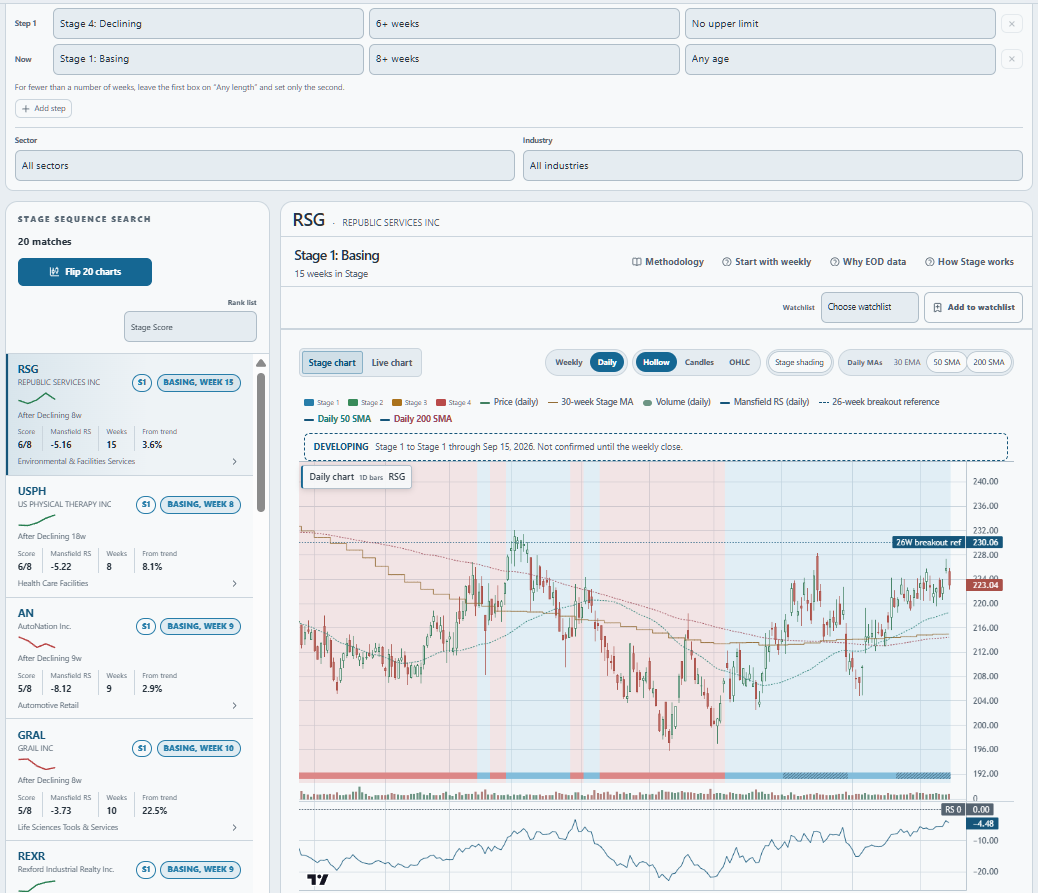Open the Stage 1: Basing dropdown
This screenshot has height=893, width=1038.
[x=208, y=59]
